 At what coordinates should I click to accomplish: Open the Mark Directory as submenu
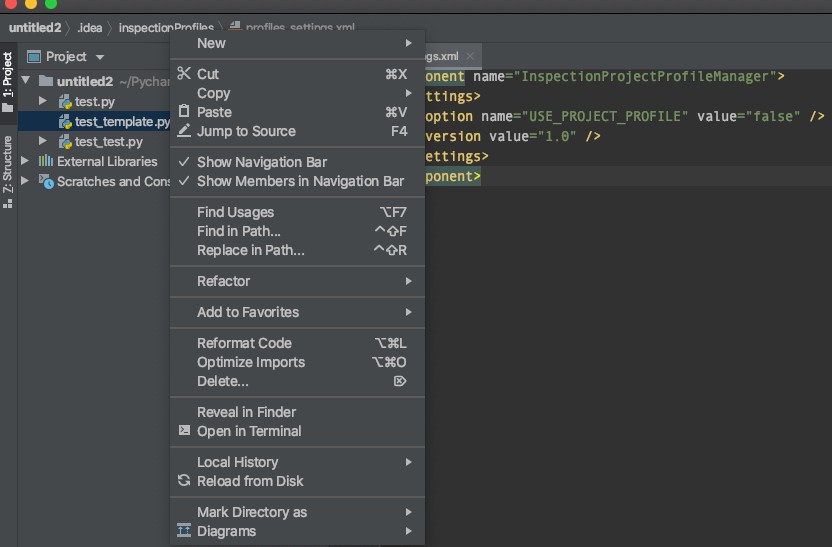pos(297,511)
